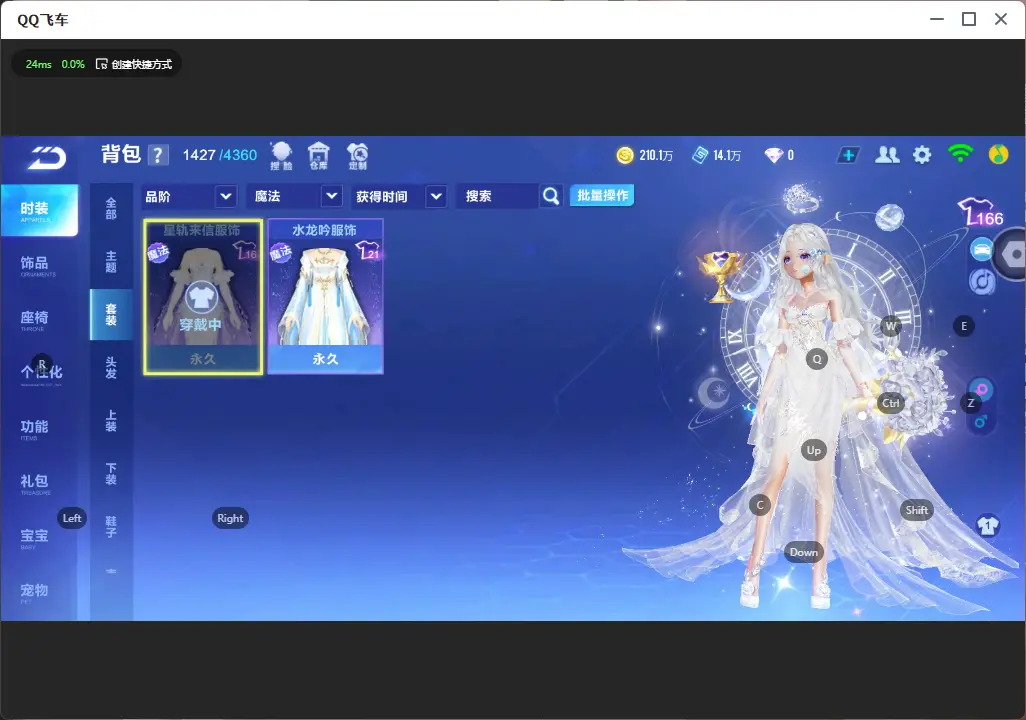Select the 水龙吟服饰 outfit thumbnail
Viewport: 1026px width, 720px height.
[x=325, y=296]
